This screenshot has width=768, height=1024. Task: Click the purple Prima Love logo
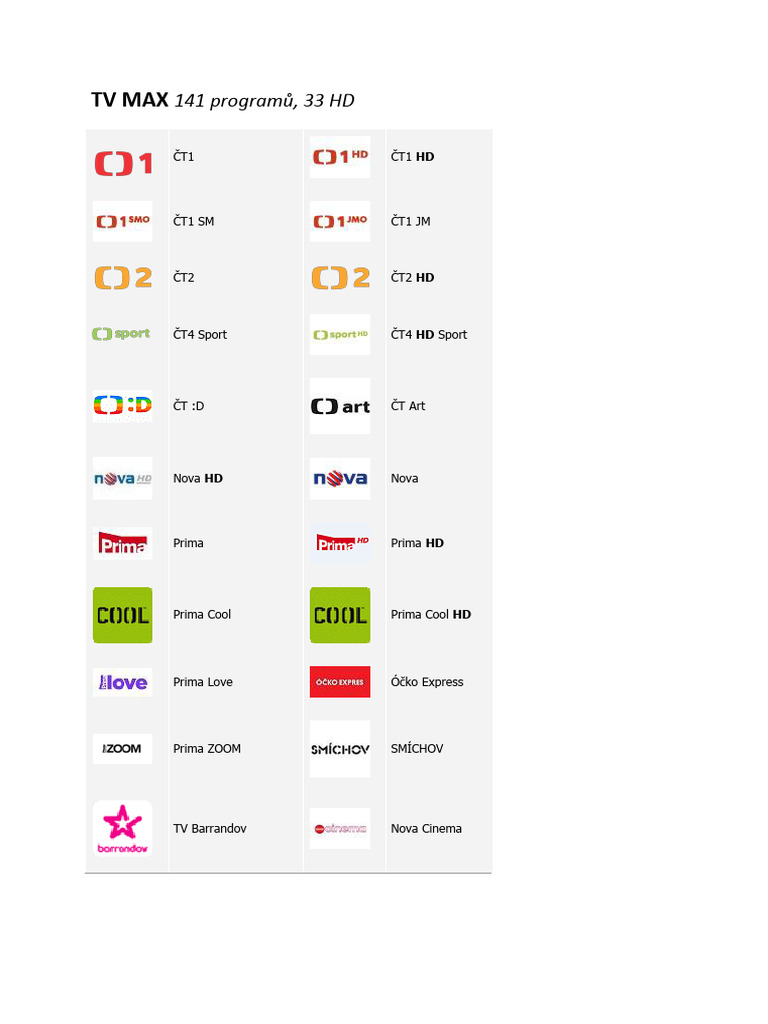tap(123, 682)
